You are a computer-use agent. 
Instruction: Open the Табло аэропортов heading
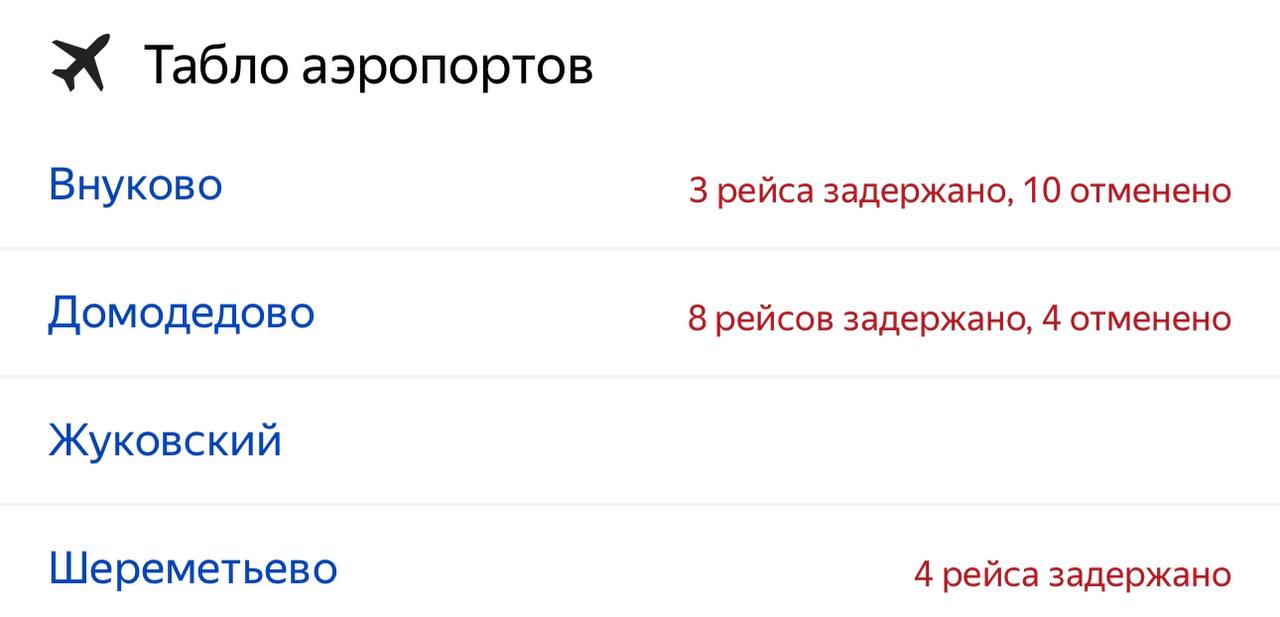click(x=368, y=66)
